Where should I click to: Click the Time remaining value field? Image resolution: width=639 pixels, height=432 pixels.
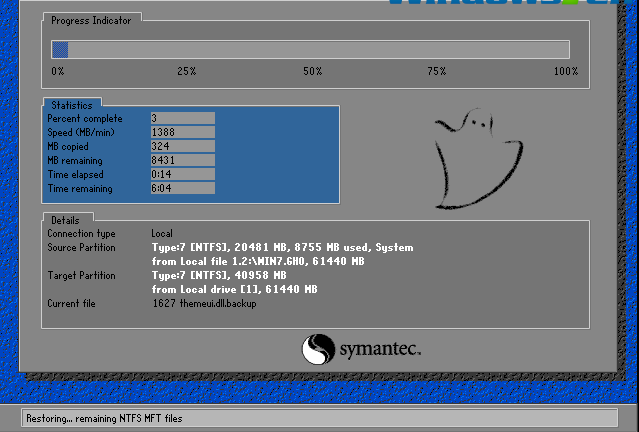(182, 188)
